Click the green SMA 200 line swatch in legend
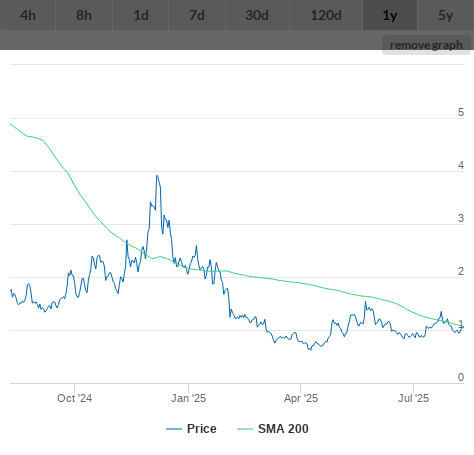This screenshot has height=455, width=474. [245, 429]
